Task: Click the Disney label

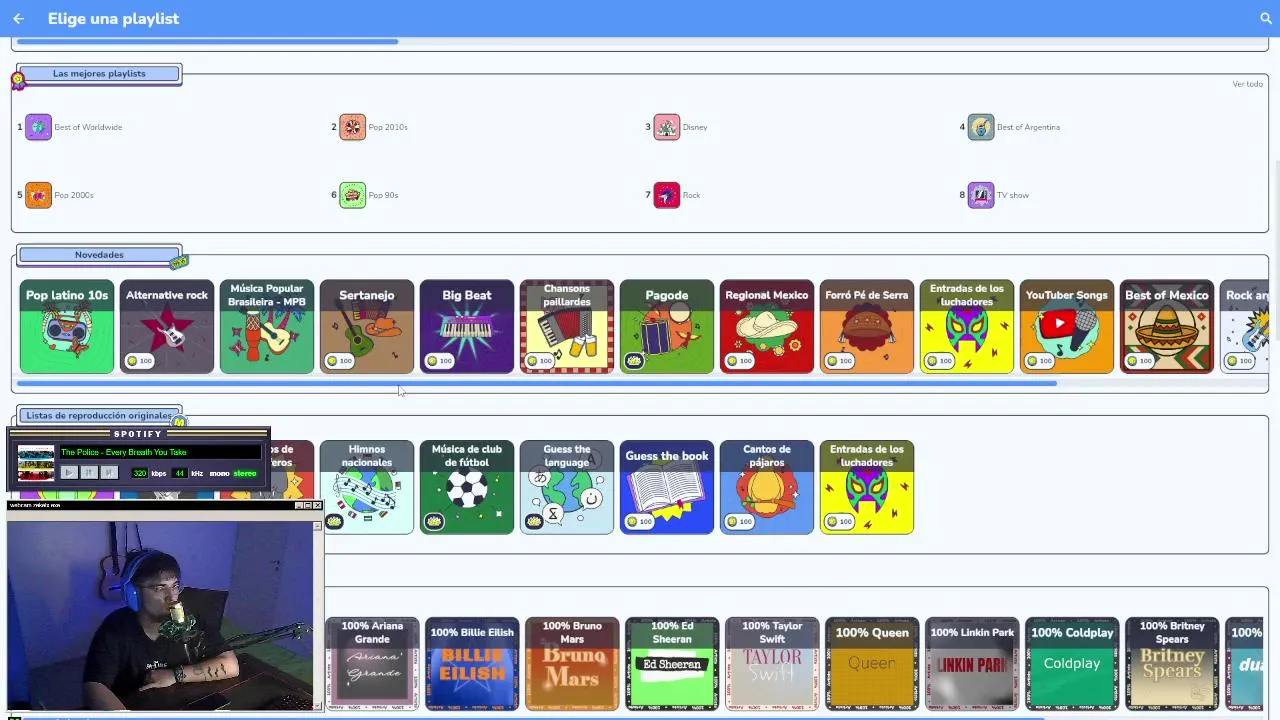Action: click(x=695, y=127)
